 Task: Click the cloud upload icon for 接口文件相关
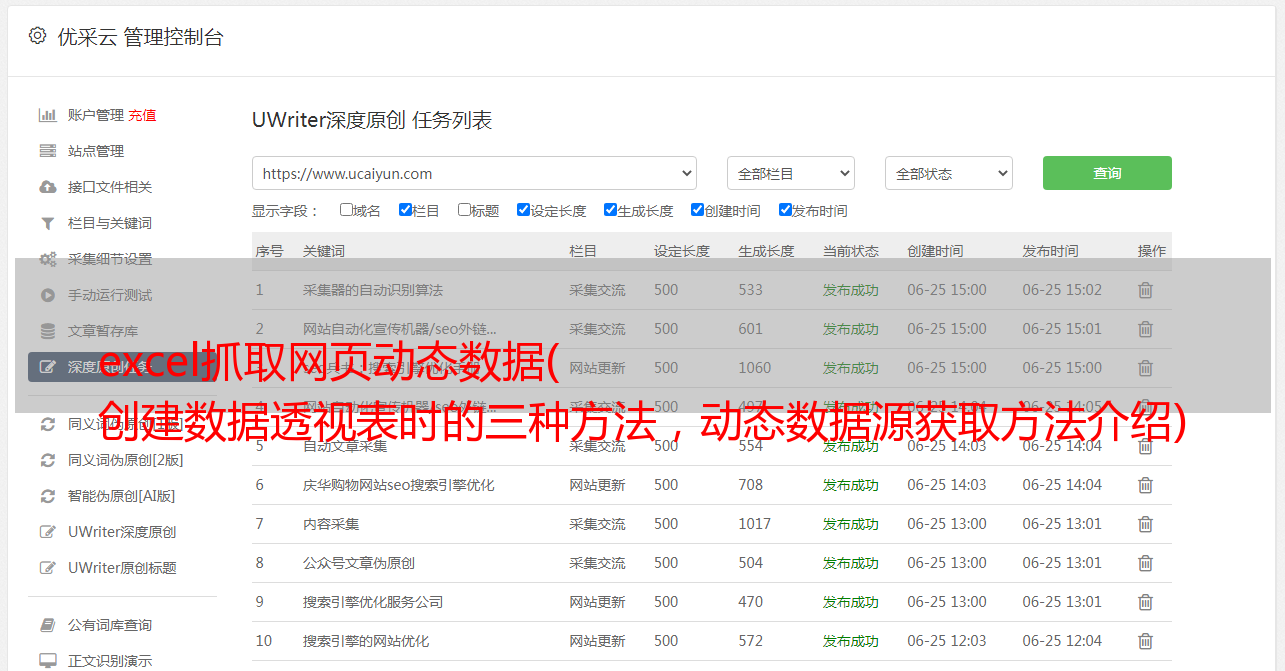point(47,187)
